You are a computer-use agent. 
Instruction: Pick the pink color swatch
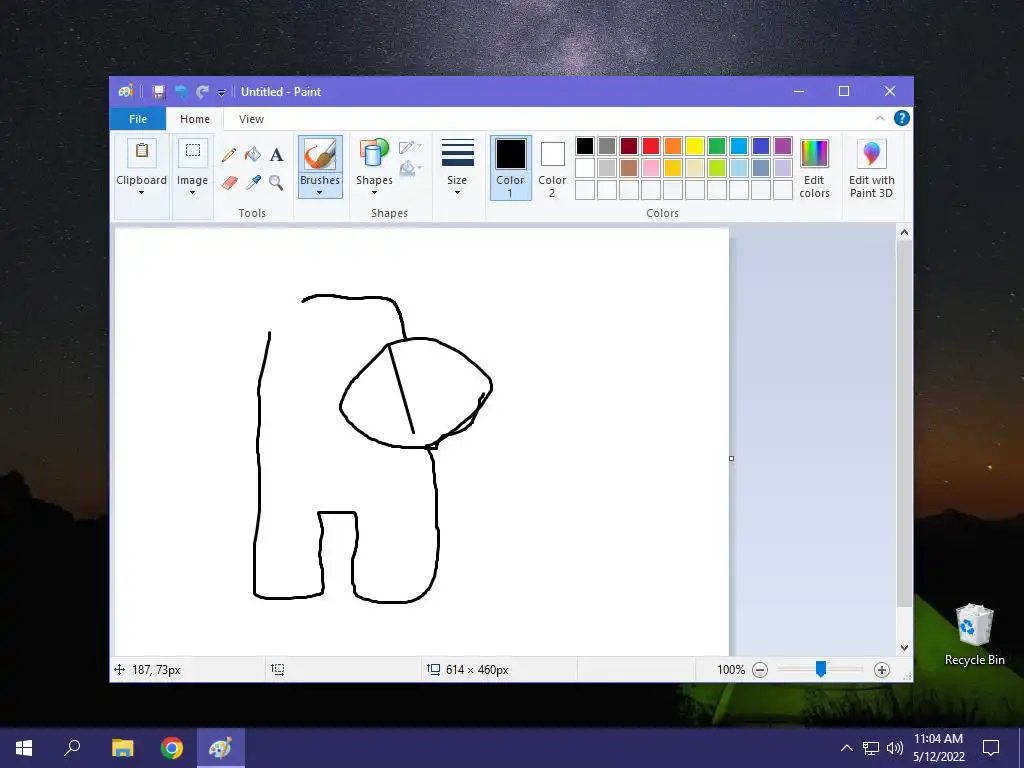pos(651,168)
